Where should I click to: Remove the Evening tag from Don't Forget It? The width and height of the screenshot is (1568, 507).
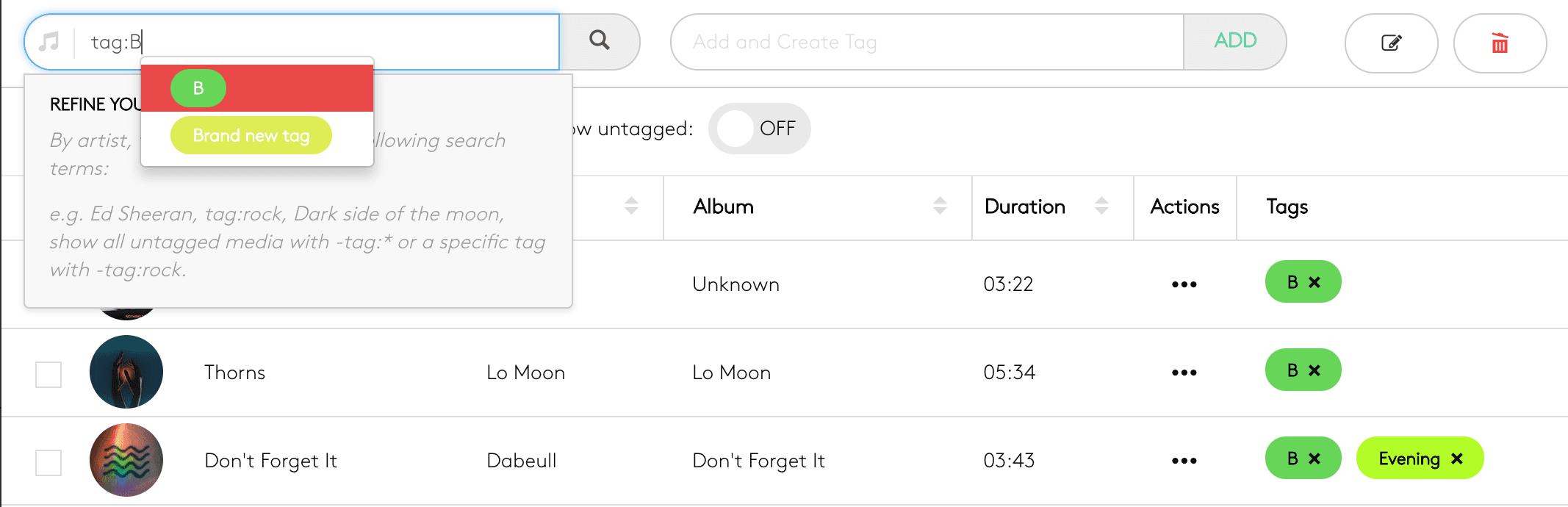(x=1457, y=459)
